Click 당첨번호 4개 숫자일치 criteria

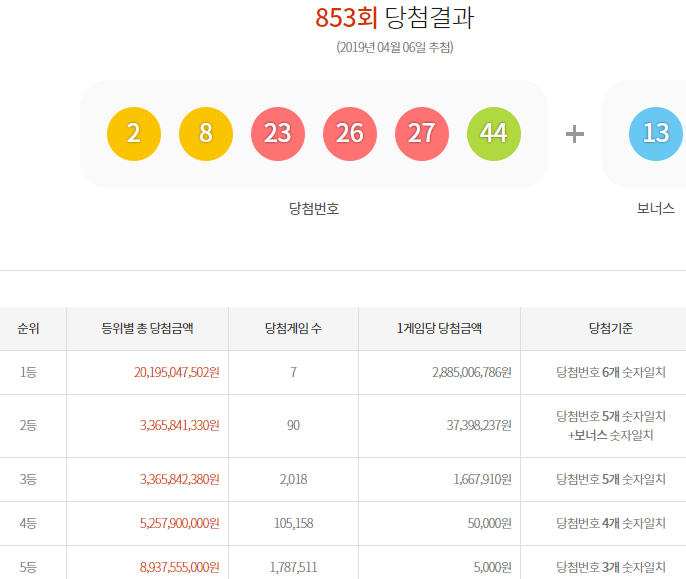(611, 523)
